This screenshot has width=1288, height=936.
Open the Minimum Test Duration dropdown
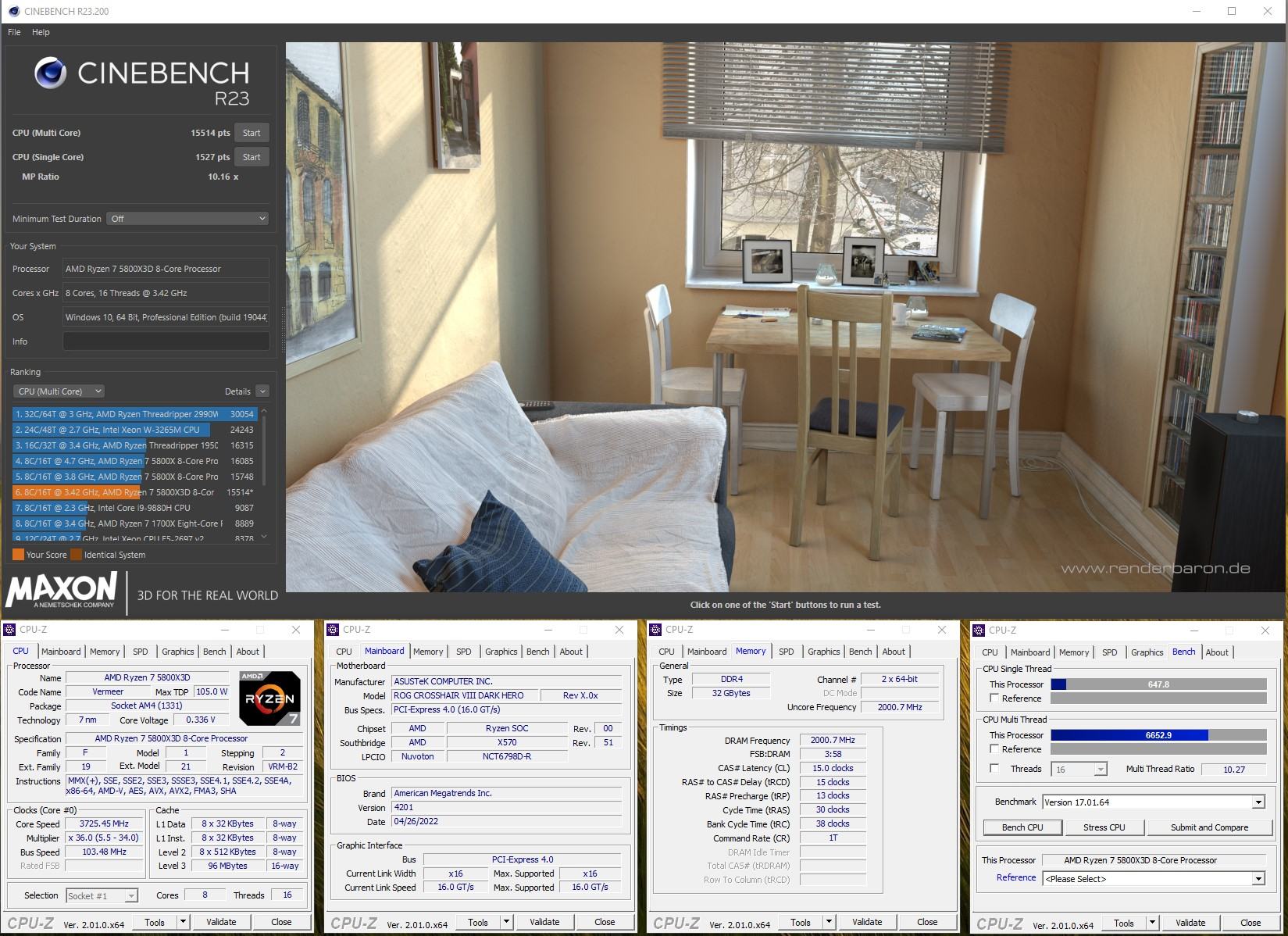[x=188, y=219]
